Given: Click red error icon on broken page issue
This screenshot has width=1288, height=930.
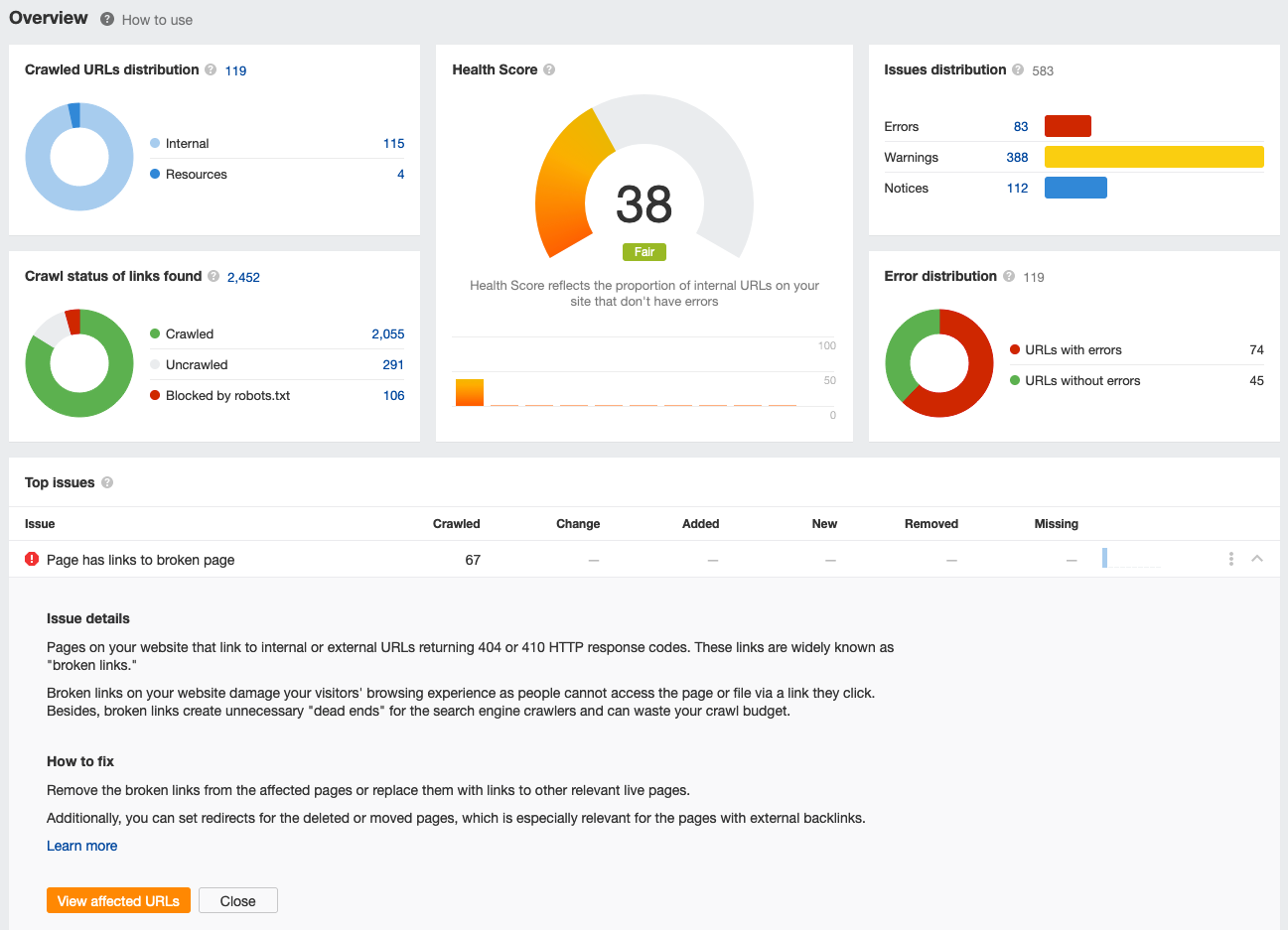Looking at the screenshot, I should point(32,559).
